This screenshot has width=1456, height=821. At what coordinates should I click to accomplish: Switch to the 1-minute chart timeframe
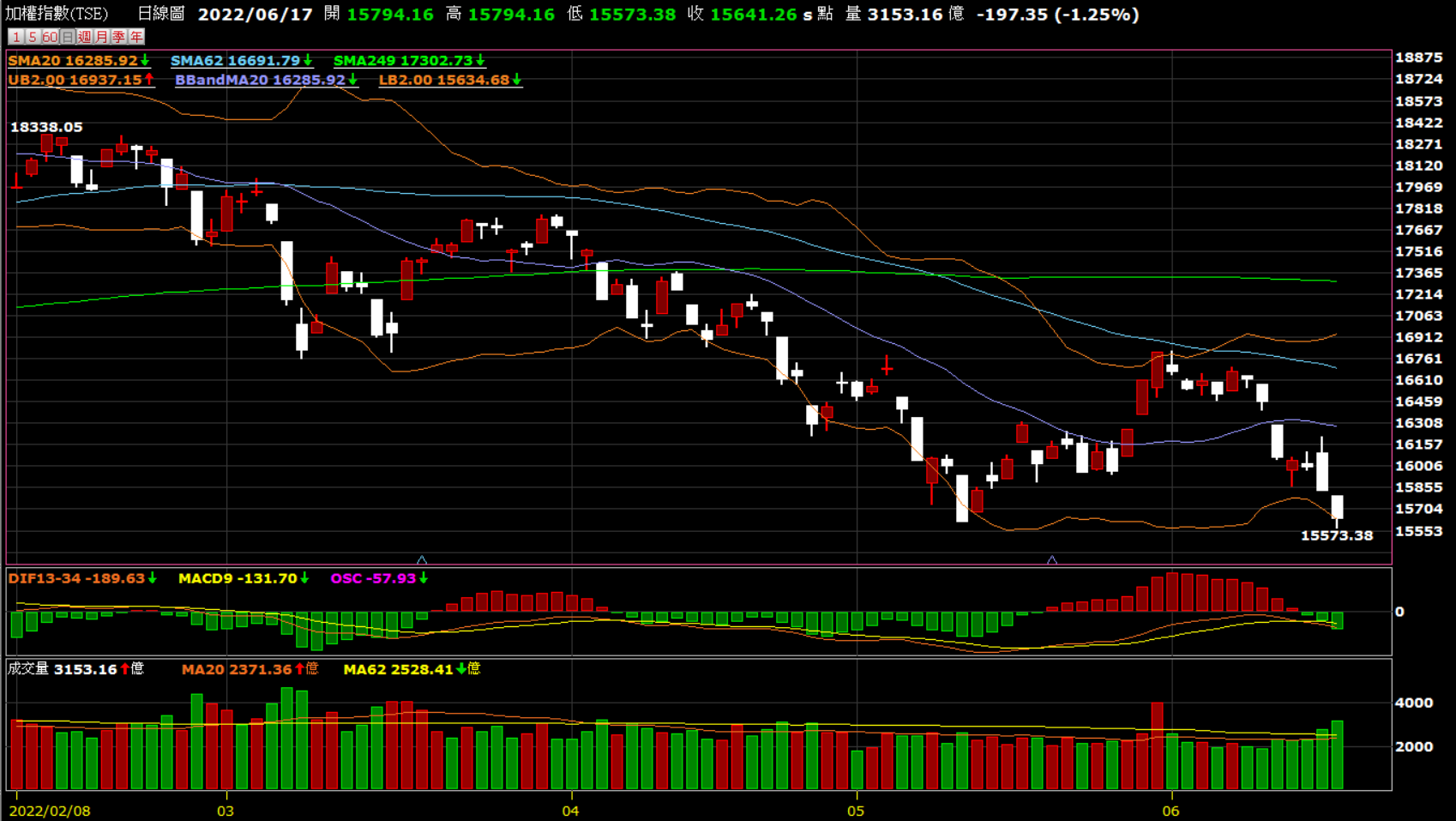tap(15, 37)
